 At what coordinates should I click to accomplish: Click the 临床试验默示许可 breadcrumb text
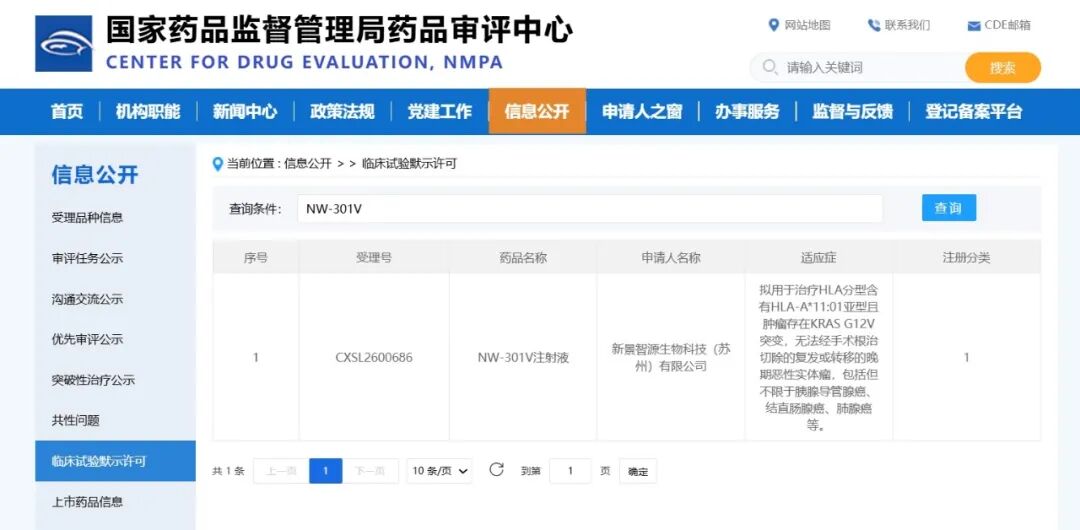409,164
